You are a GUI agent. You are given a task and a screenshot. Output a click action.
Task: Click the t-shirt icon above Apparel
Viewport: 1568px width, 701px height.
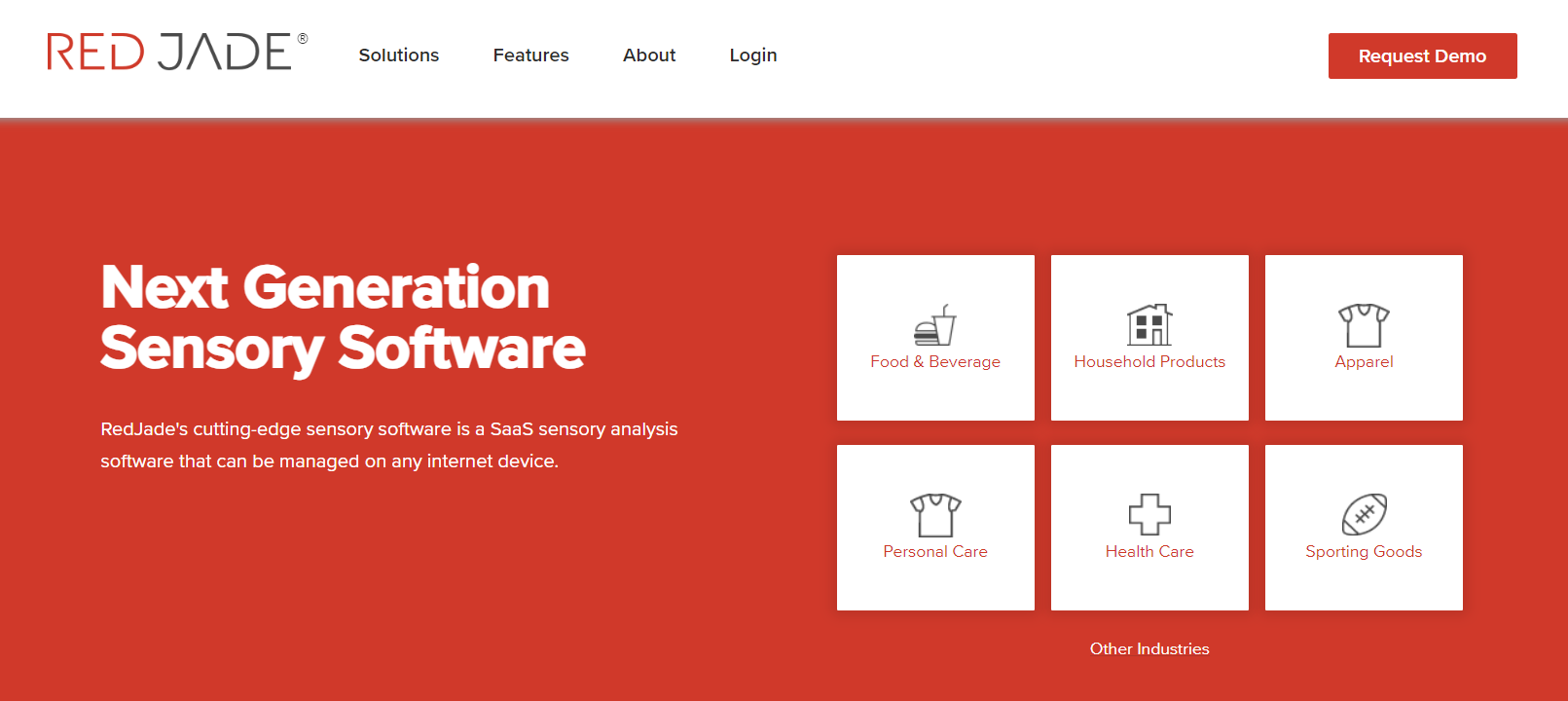tap(1364, 325)
